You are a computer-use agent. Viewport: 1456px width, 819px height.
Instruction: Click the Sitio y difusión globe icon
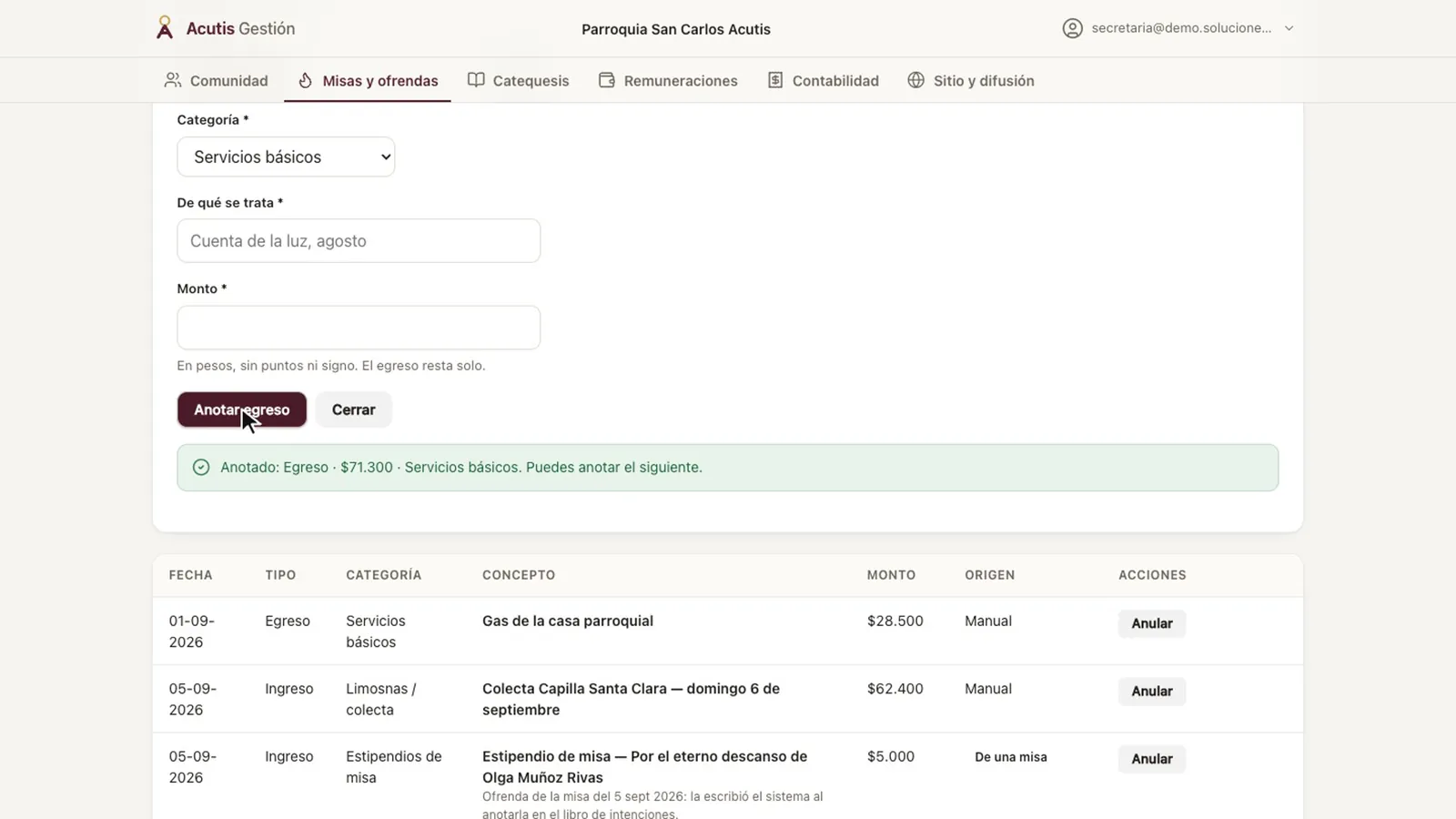tap(916, 80)
